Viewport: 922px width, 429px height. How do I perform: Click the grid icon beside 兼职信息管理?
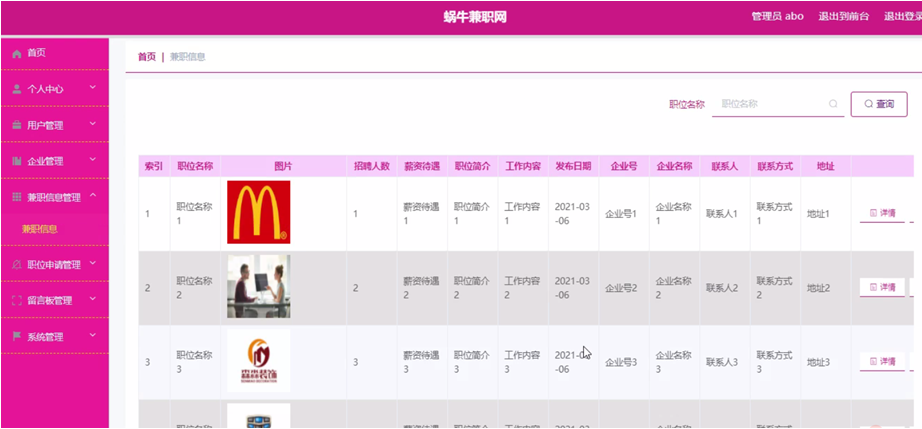click(x=17, y=197)
